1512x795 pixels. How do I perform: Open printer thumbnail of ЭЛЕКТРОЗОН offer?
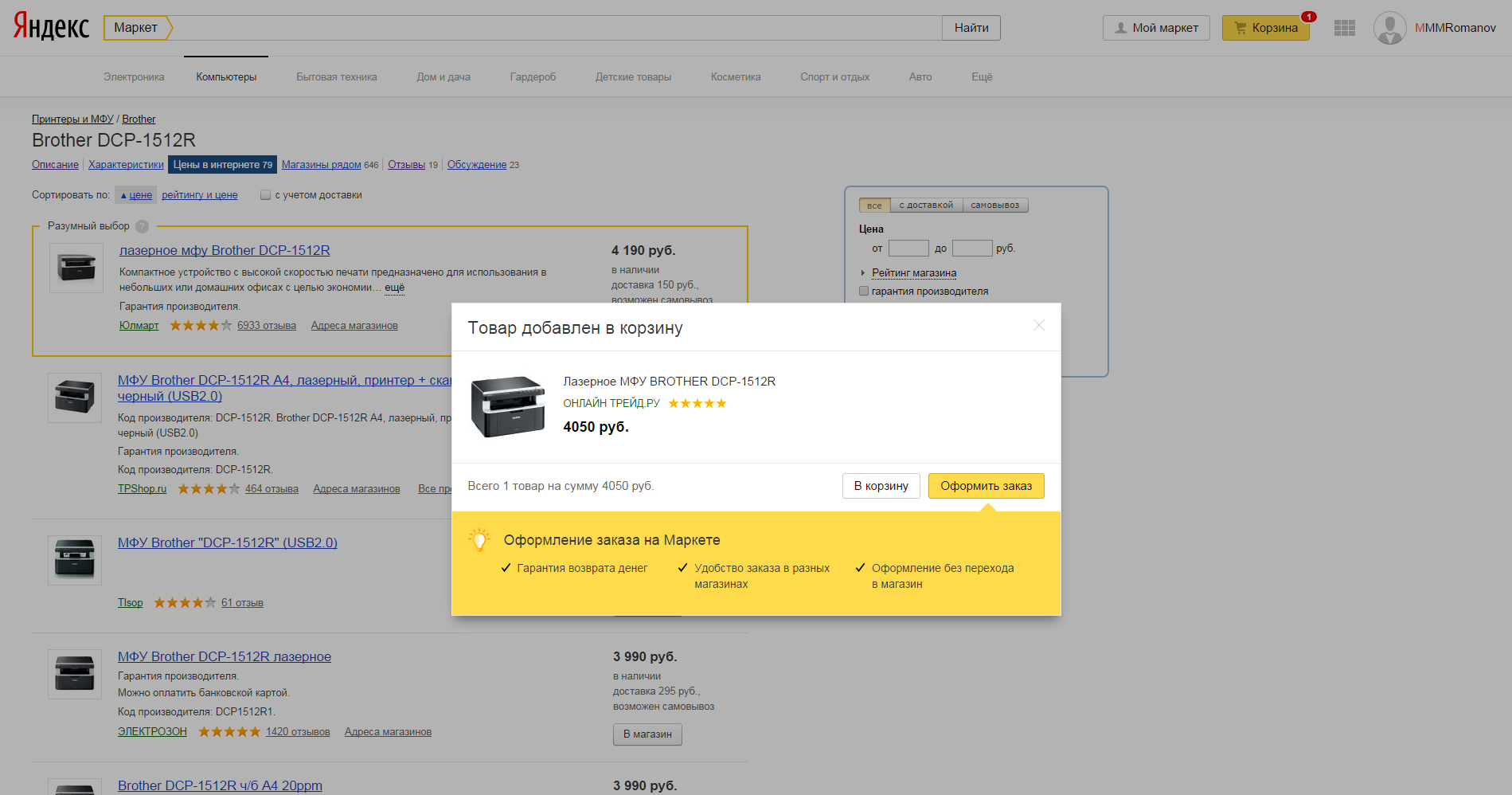click(x=75, y=674)
